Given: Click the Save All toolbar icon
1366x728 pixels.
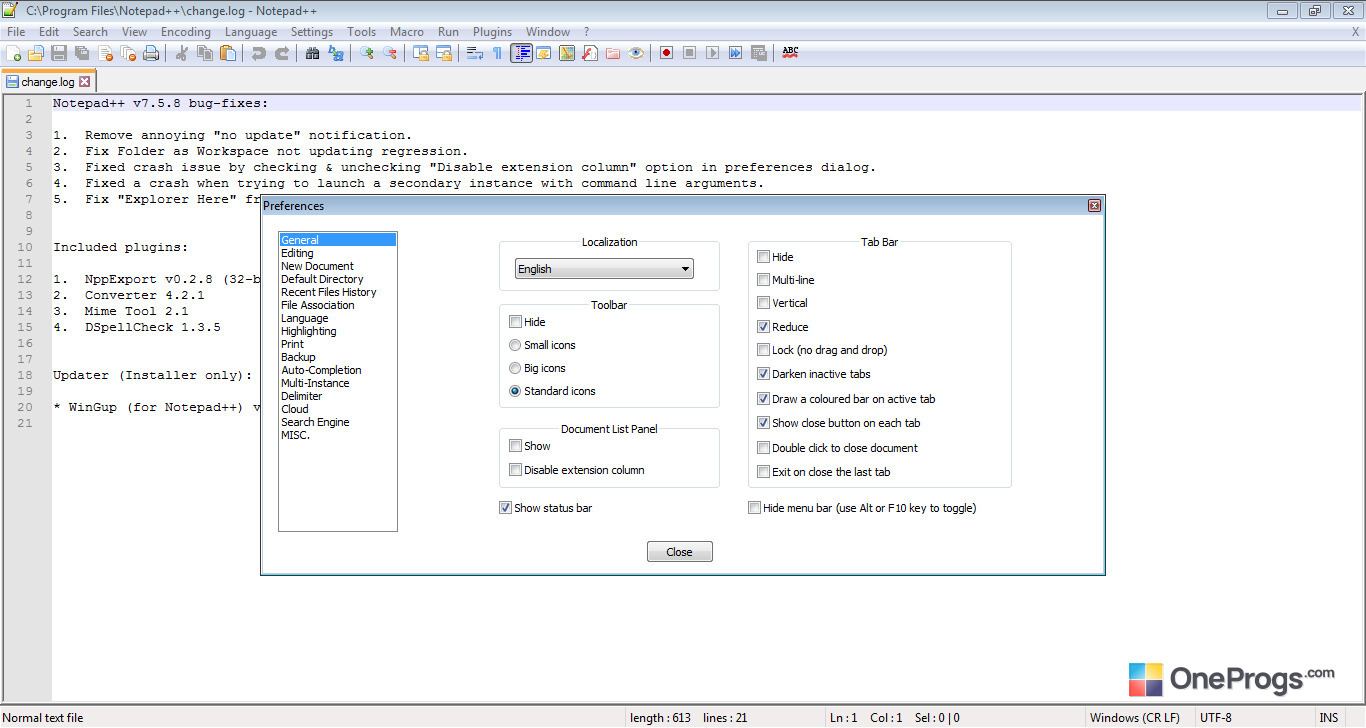Looking at the screenshot, I should [82, 53].
